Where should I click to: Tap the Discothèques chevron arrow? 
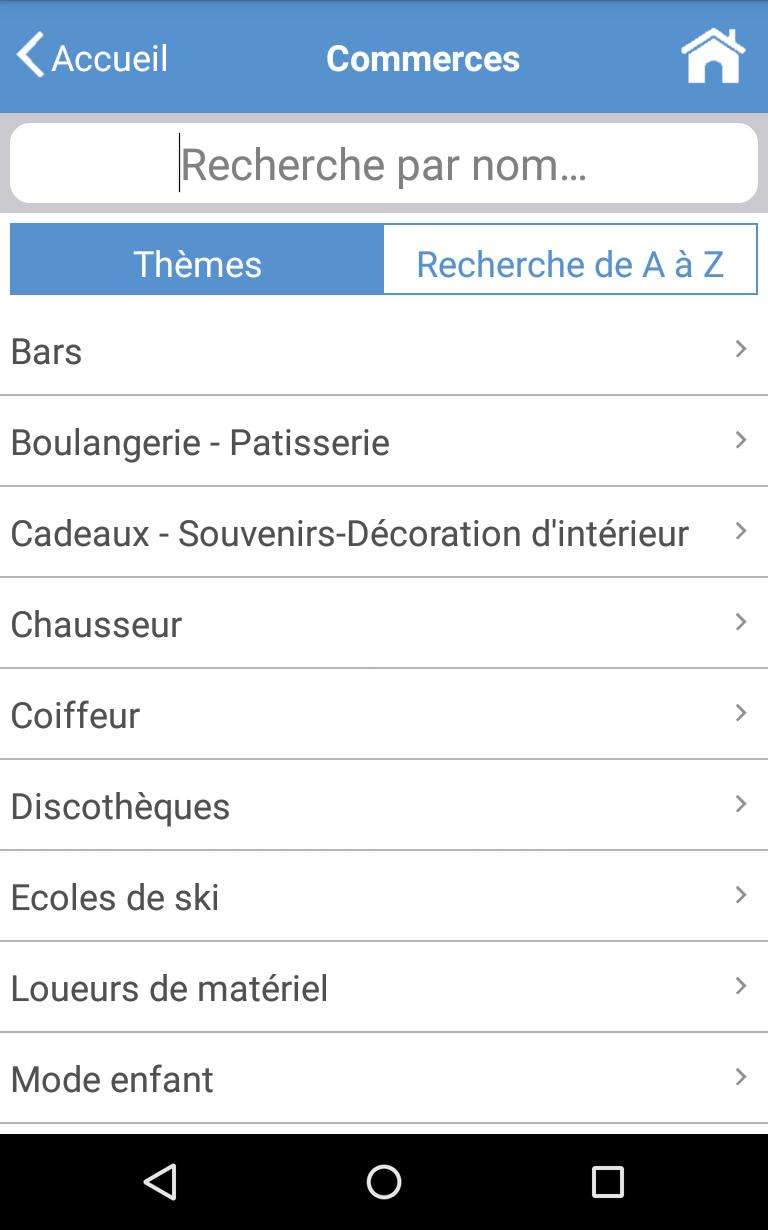(741, 804)
